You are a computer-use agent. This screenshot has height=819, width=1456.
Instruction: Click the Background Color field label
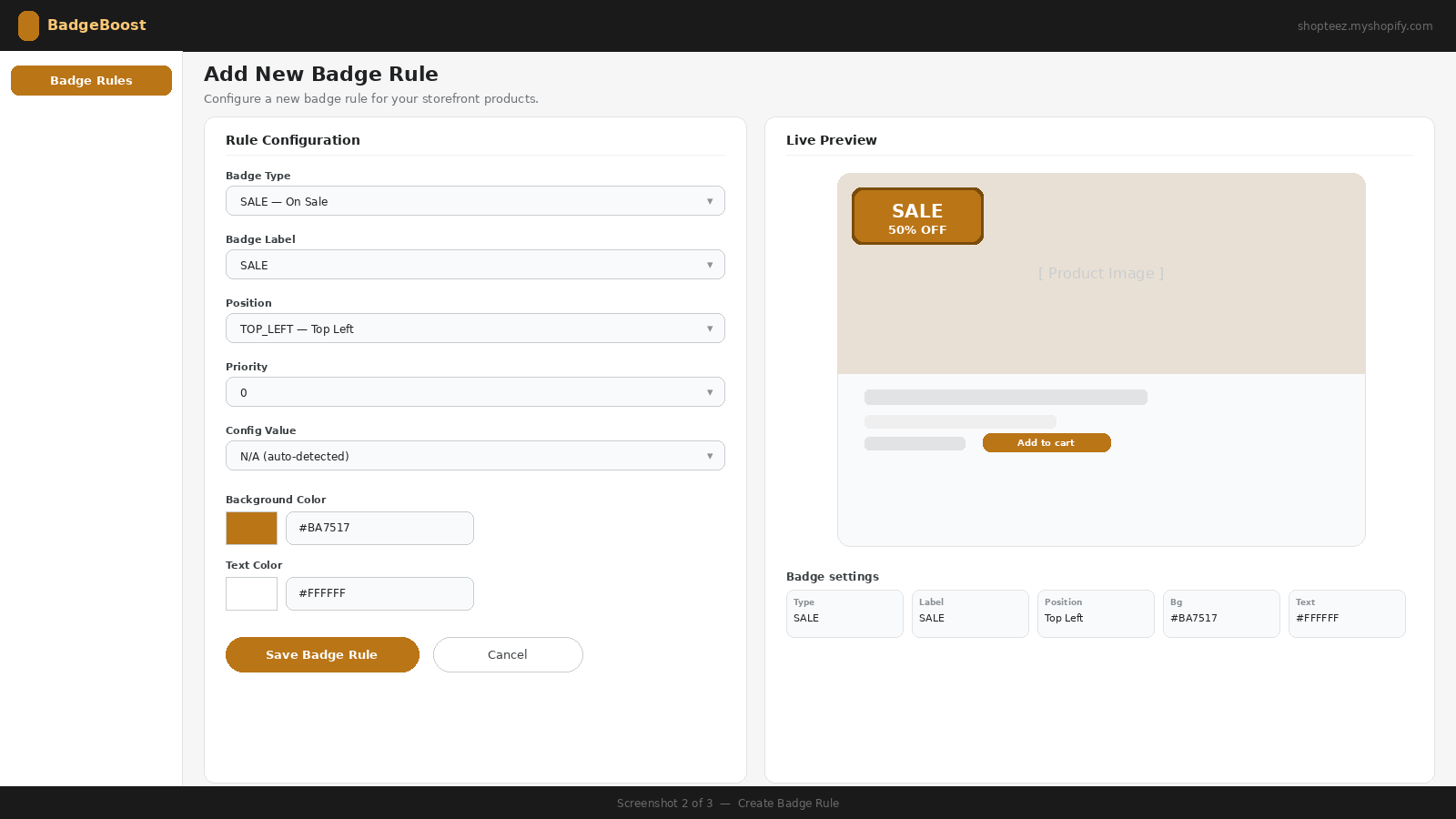276,500
